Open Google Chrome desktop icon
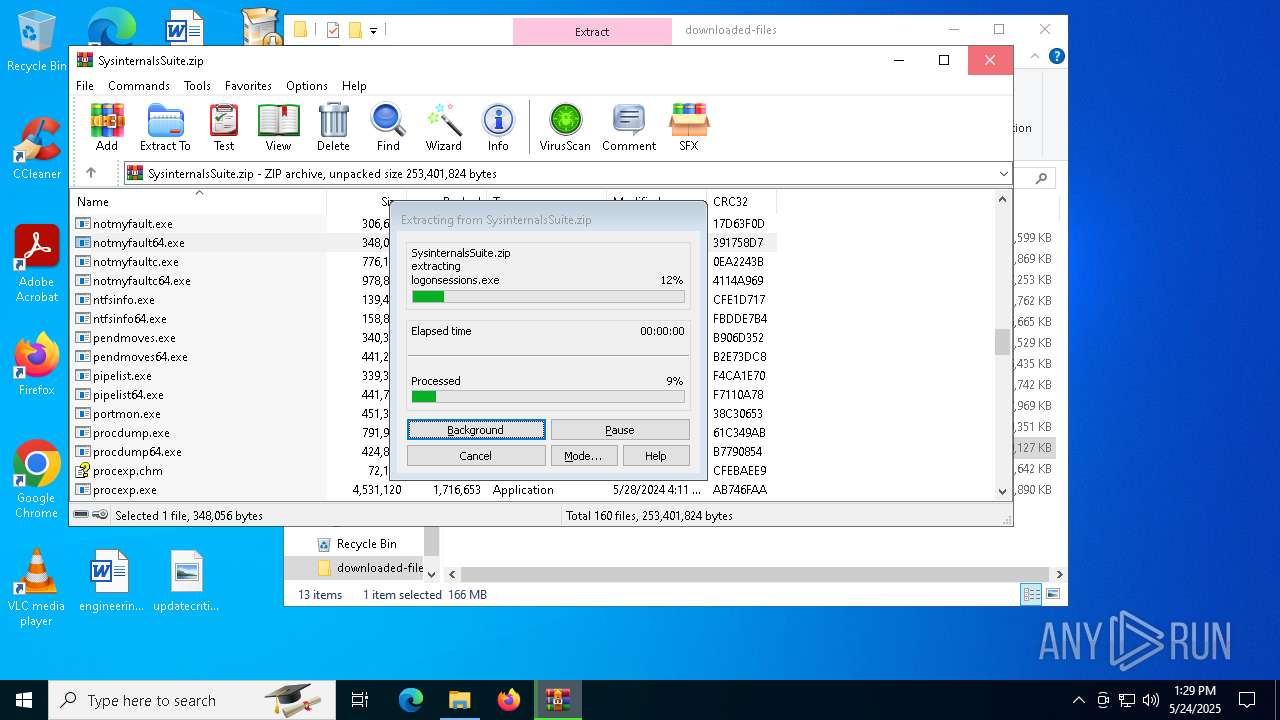Viewport: 1280px width, 720px height. [37, 480]
